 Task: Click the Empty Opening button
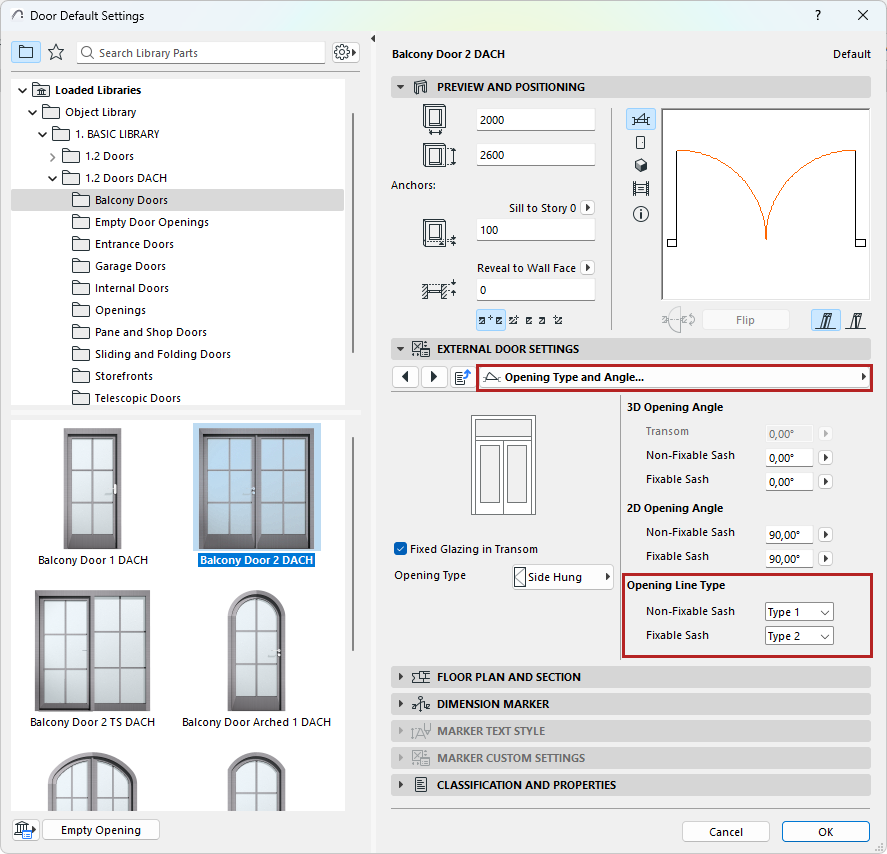(x=101, y=830)
